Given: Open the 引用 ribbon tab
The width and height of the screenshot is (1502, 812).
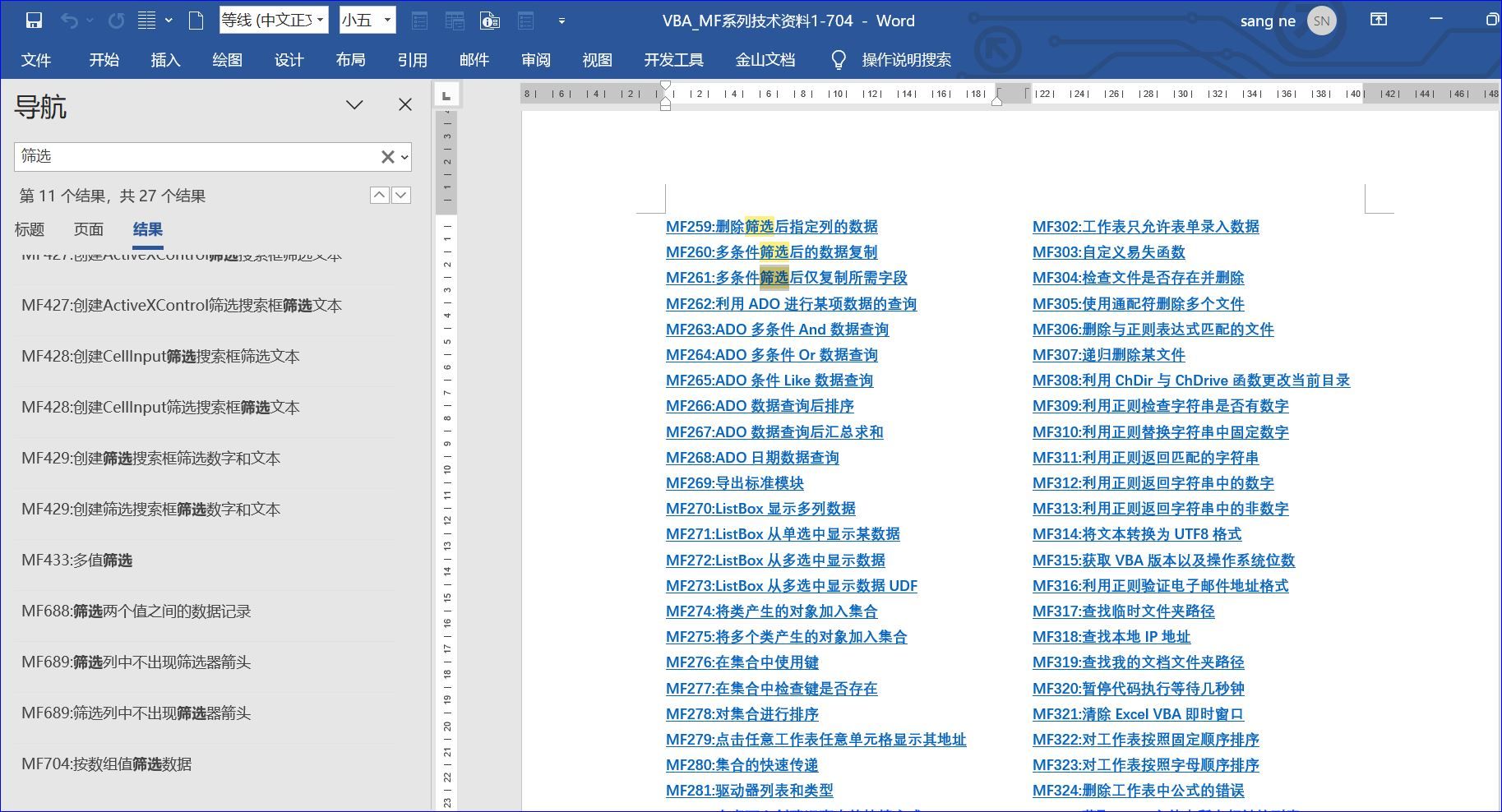Looking at the screenshot, I should [412, 60].
